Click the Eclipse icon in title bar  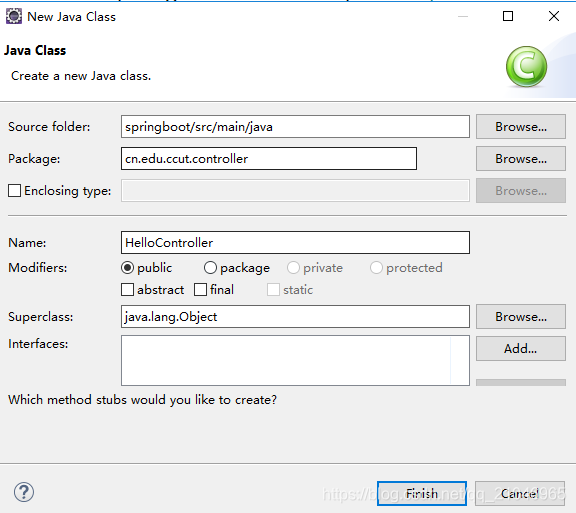(x=14, y=17)
